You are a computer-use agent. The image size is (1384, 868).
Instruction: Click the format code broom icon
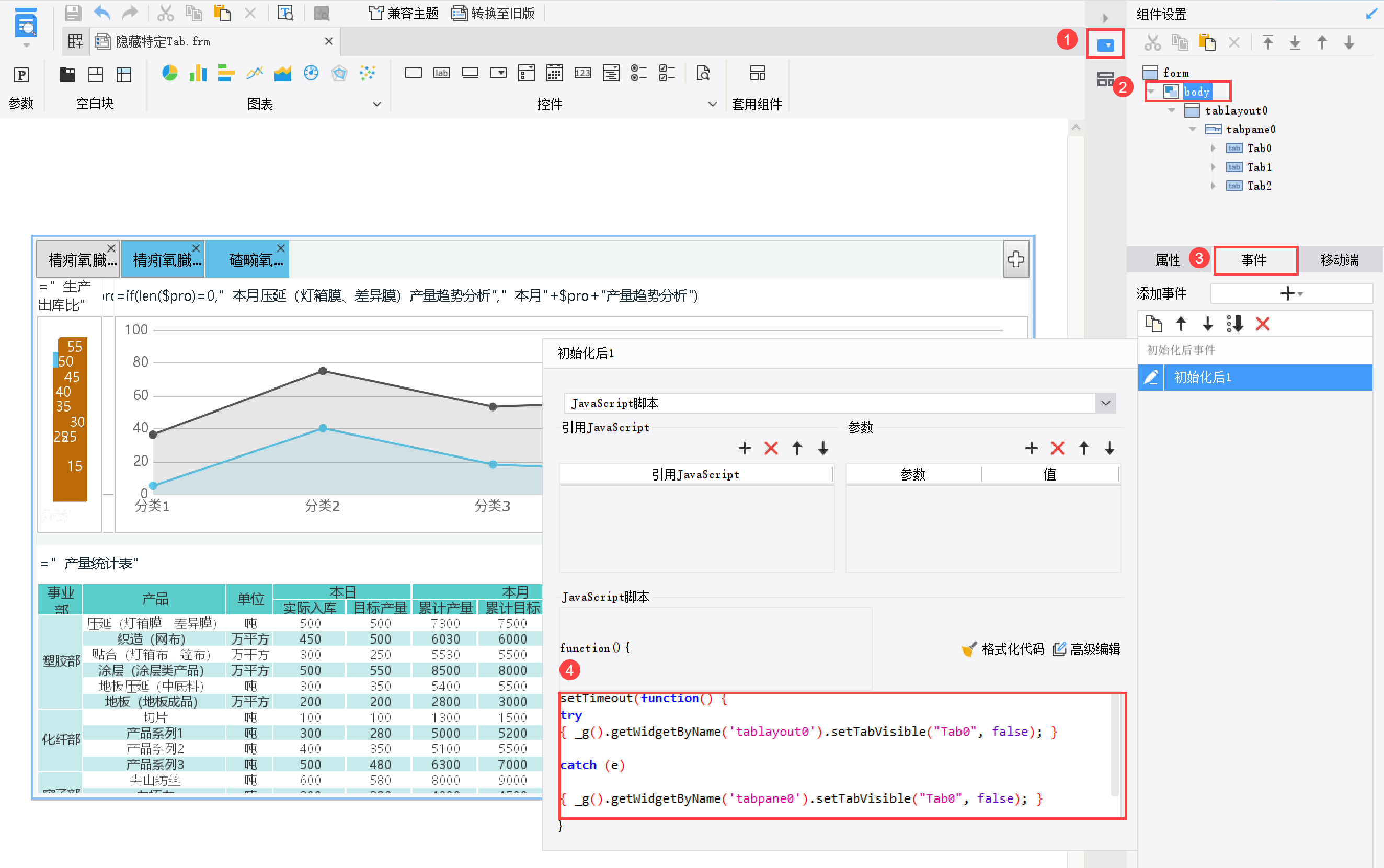tap(969, 649)
